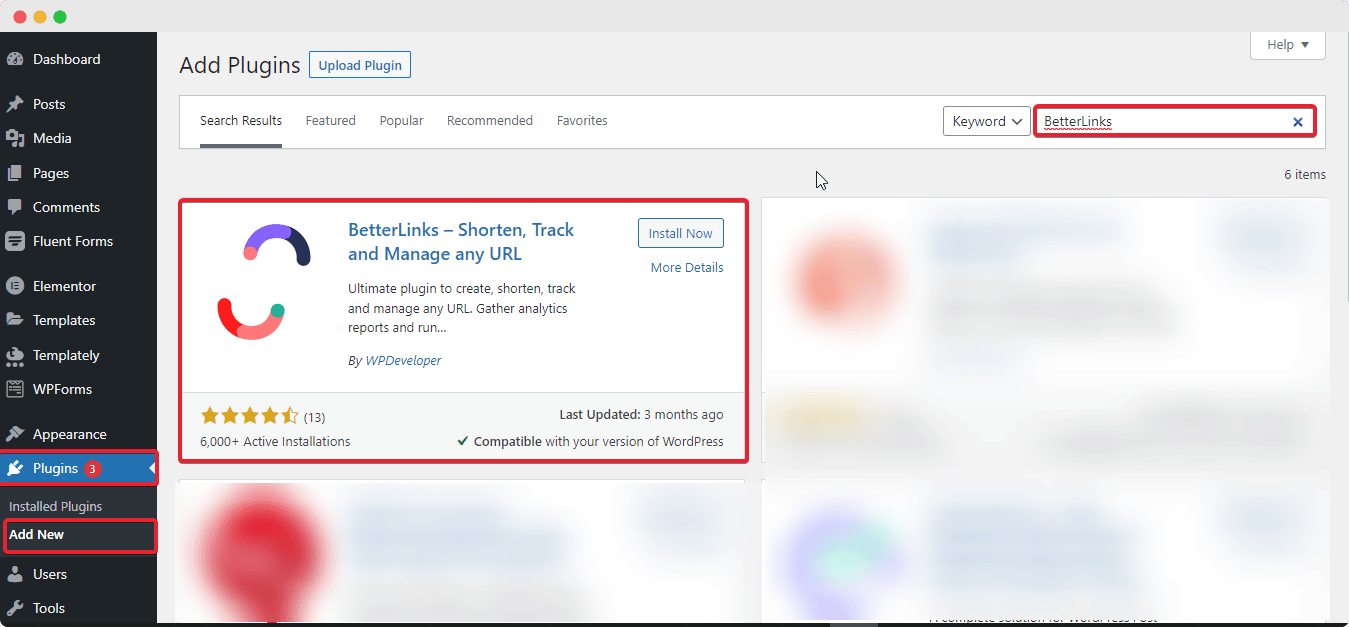Select the Templately cloud icon

[15, 355]
